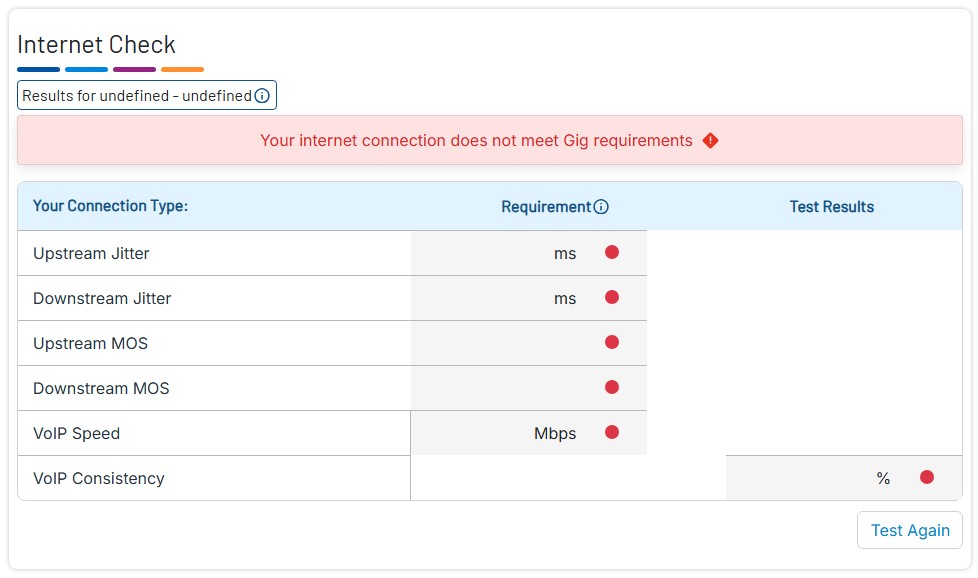Click the red status dot for VoIP Consistency
This screenshot has height=578, width=978.
pyautogui.click(x=926, y=477)
